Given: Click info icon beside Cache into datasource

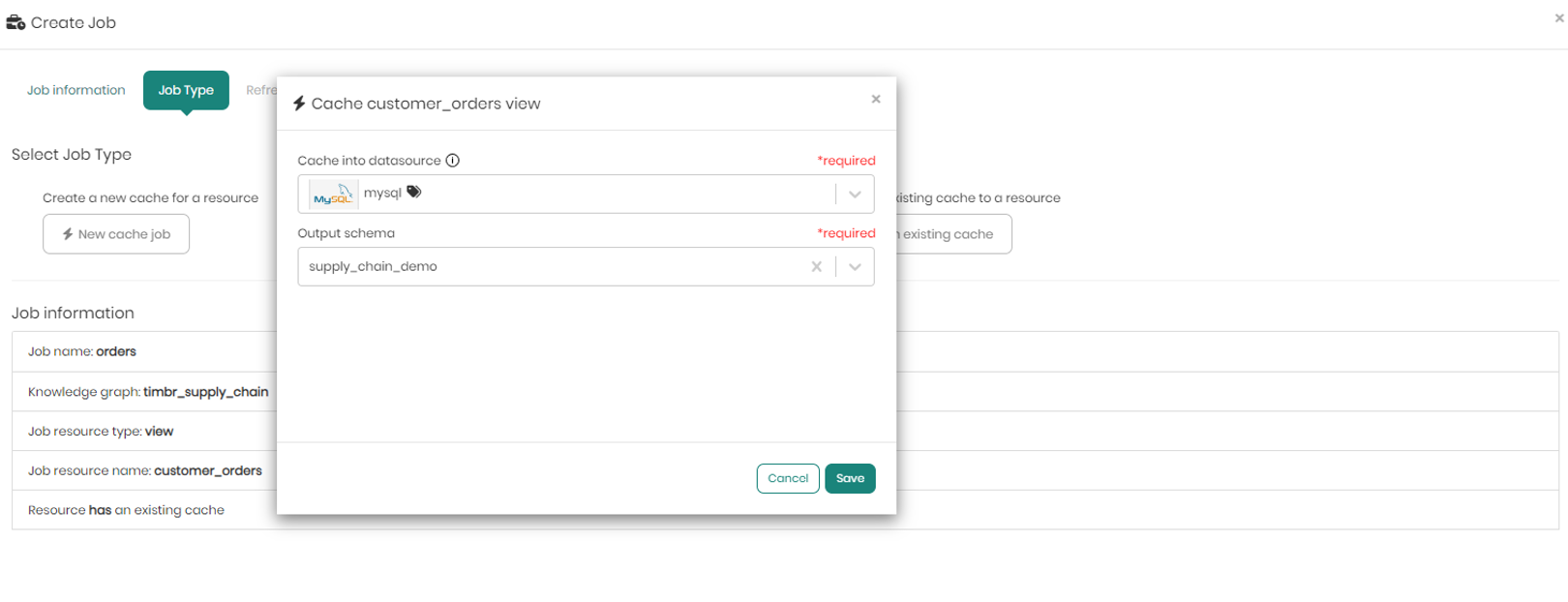Looking at the screenshot, I should coord(452,161).
